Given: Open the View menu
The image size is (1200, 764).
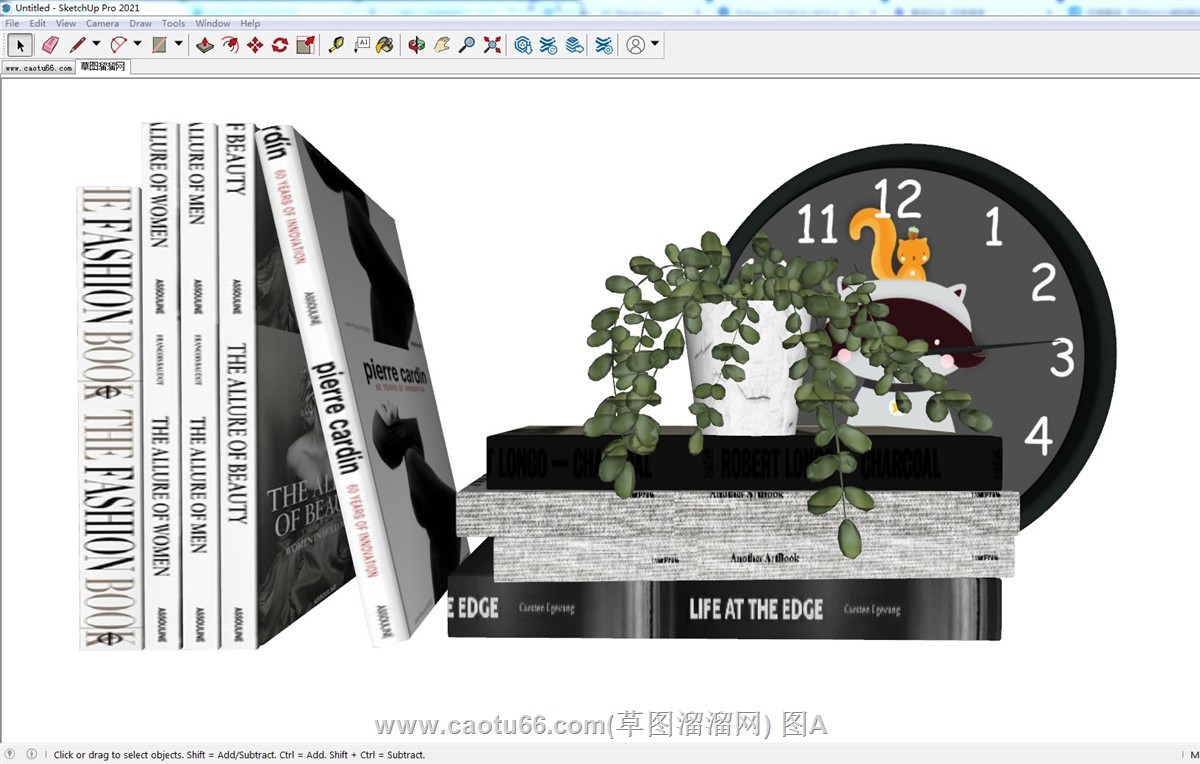Looking at the screenshot, I should (x=65, y=23).
